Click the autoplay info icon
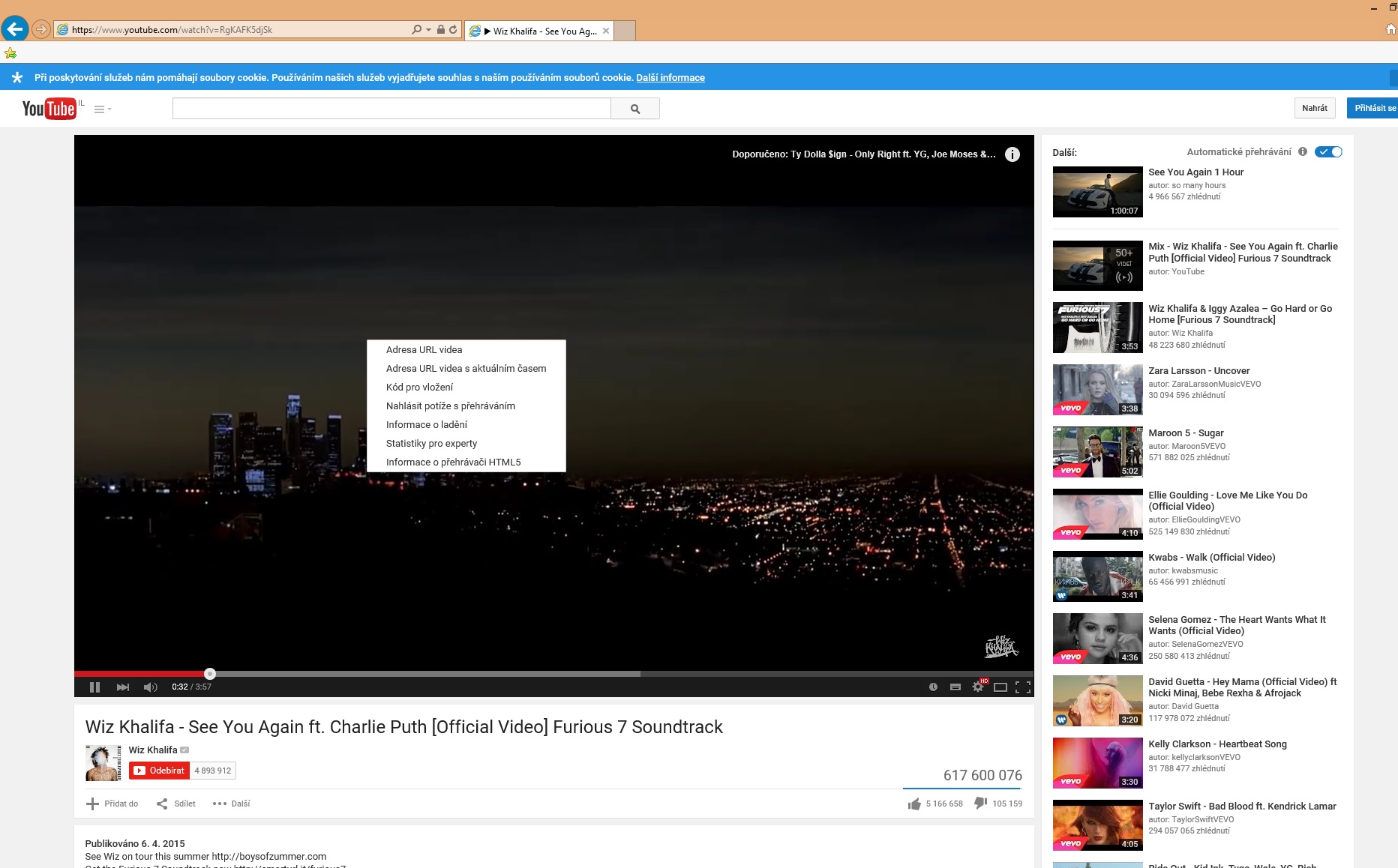Screen dimensions: 1398x868 [1303, 151]
